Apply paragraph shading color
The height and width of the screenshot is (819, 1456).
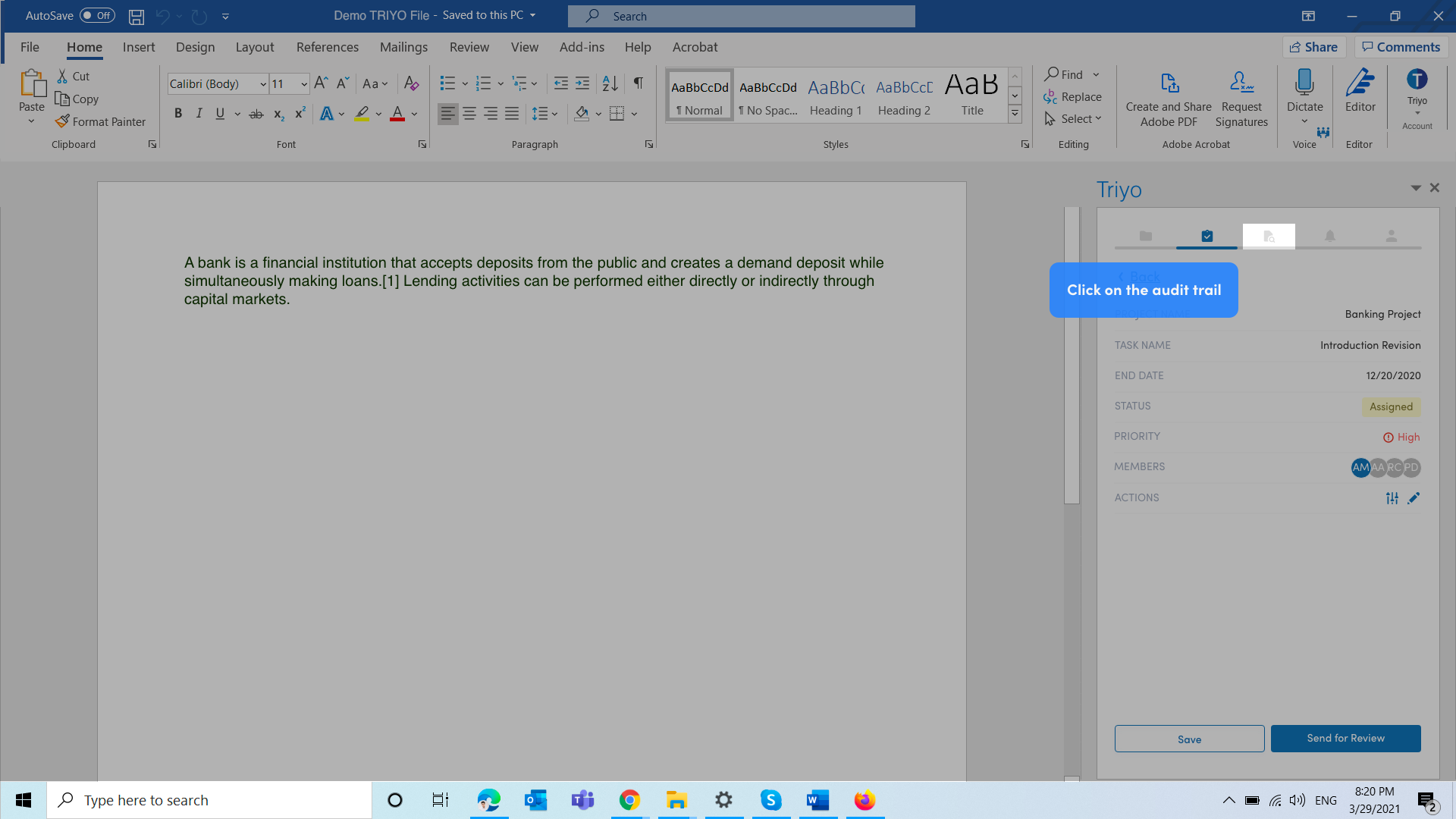(582, 114)
